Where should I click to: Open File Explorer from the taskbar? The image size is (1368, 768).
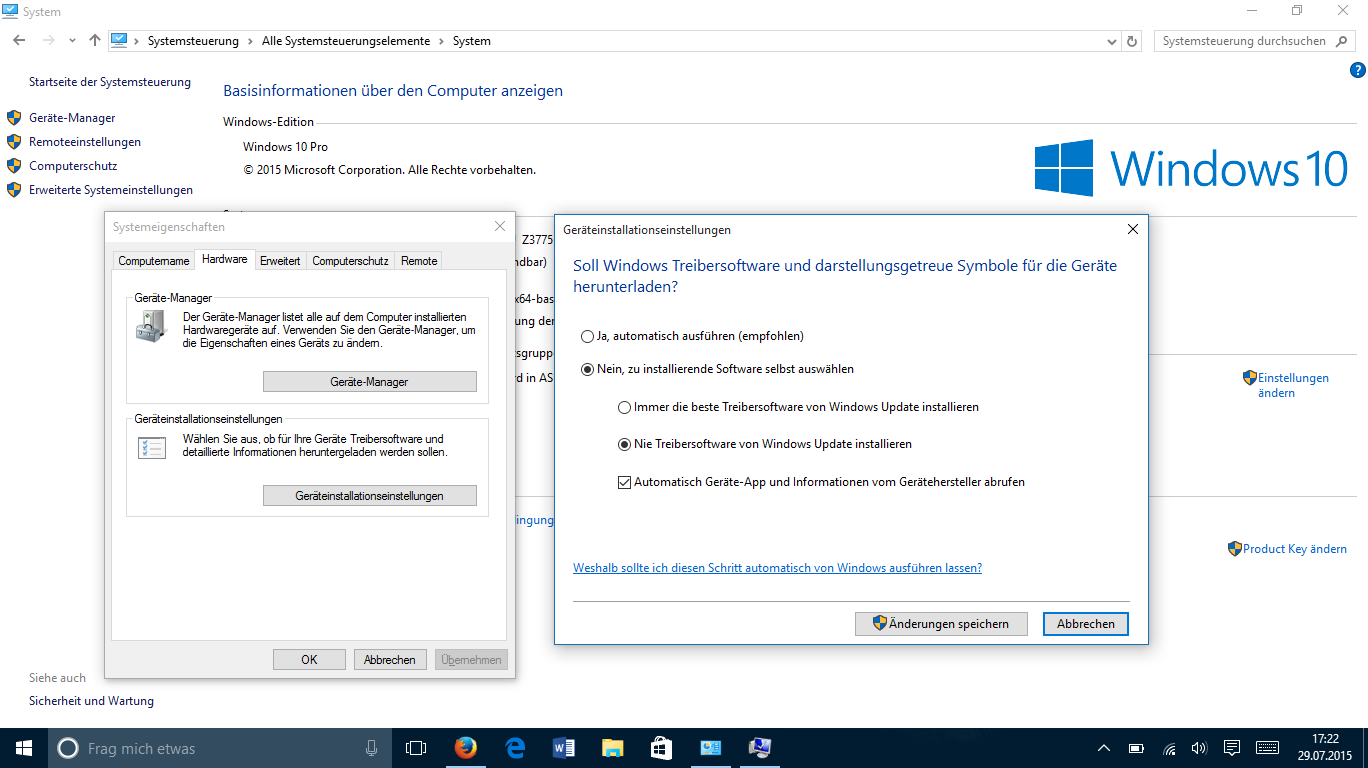coord(613,748)
